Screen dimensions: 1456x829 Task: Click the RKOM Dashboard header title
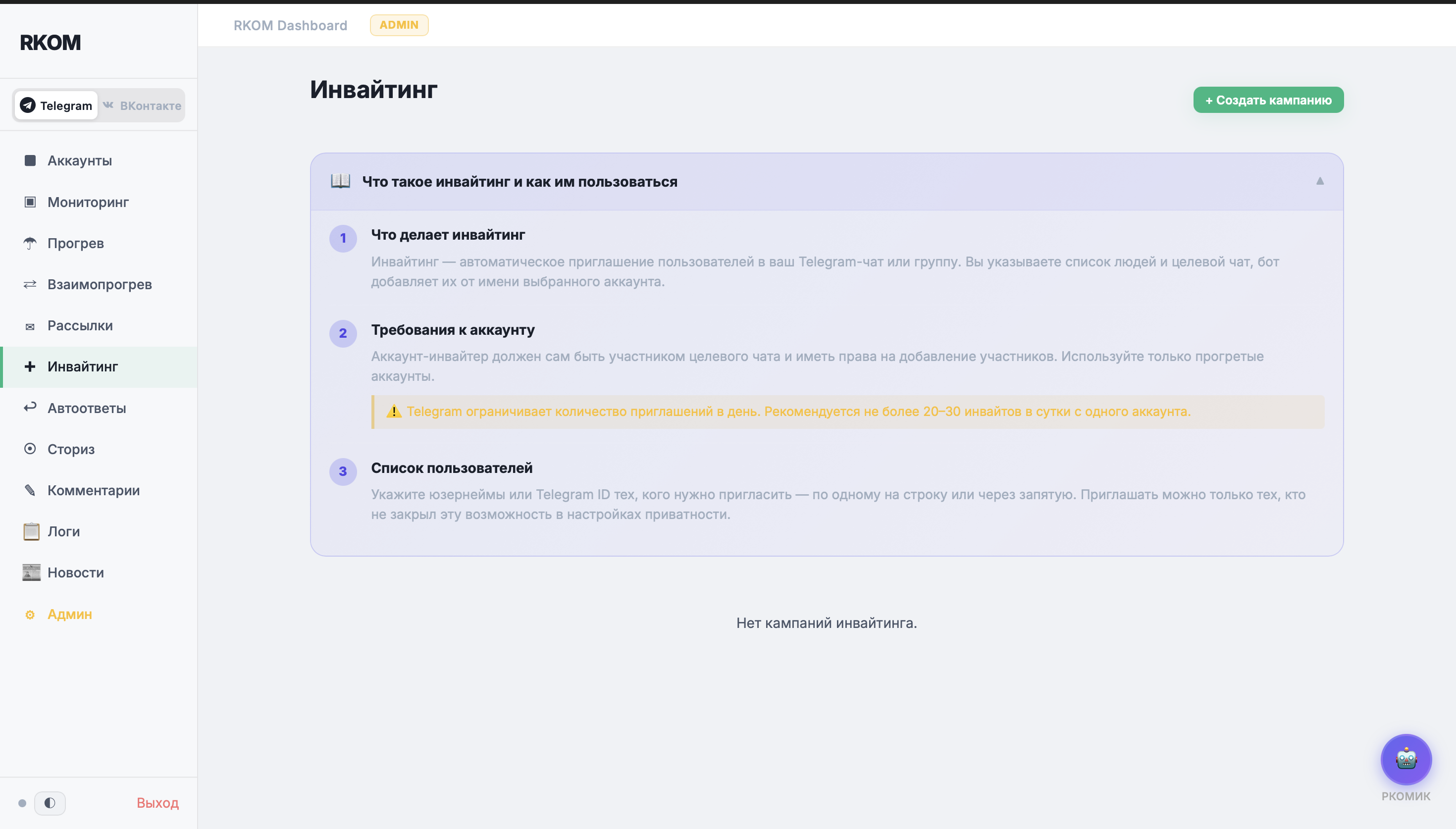[x=290, y=25]
